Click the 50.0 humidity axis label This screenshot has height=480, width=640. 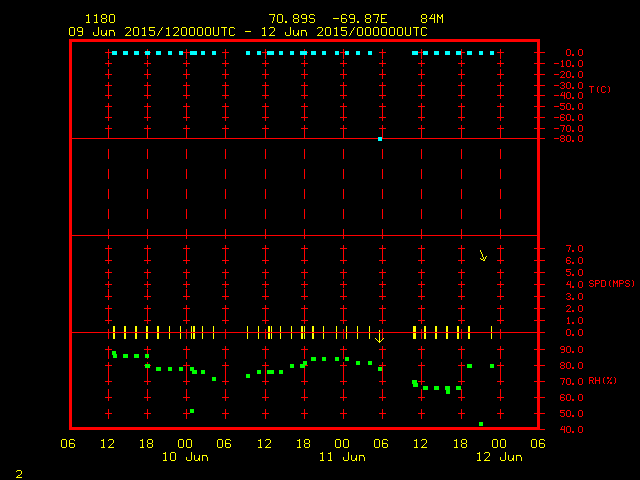pos(571,413)
